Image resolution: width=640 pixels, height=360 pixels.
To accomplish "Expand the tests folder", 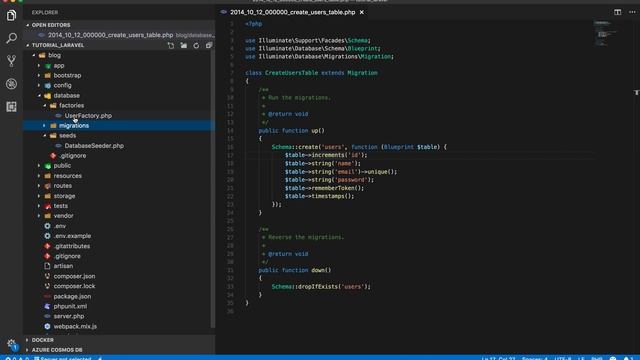I will [60, 206].
